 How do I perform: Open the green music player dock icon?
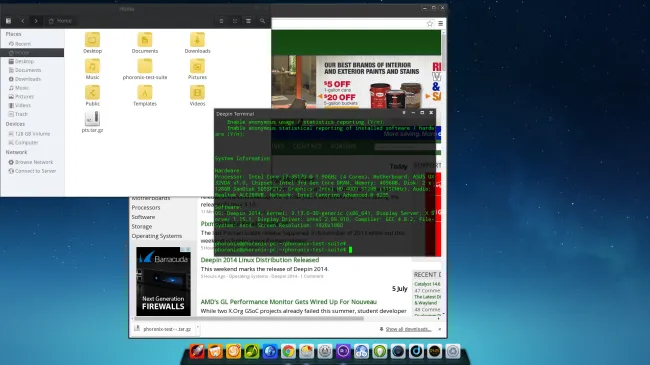click(x=252, y=351)
